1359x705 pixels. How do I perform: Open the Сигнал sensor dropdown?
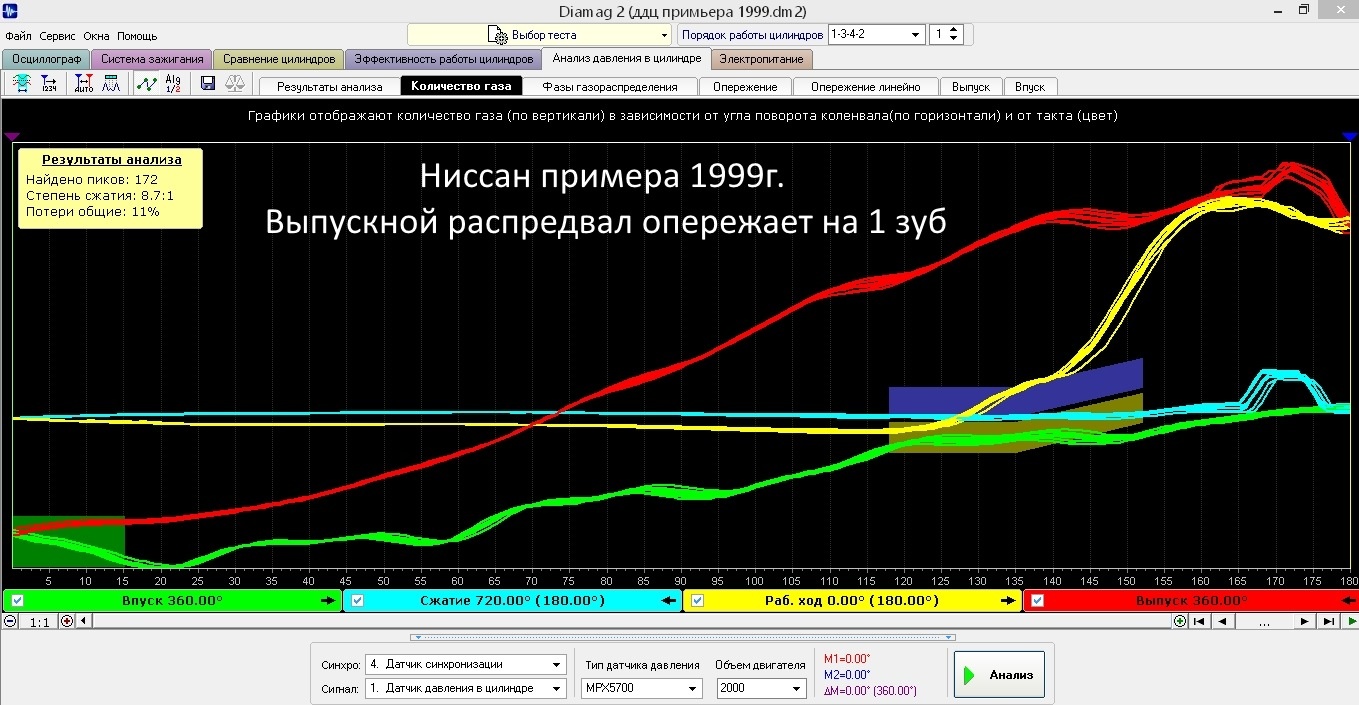pyautogui.click(x=465, y=688)
